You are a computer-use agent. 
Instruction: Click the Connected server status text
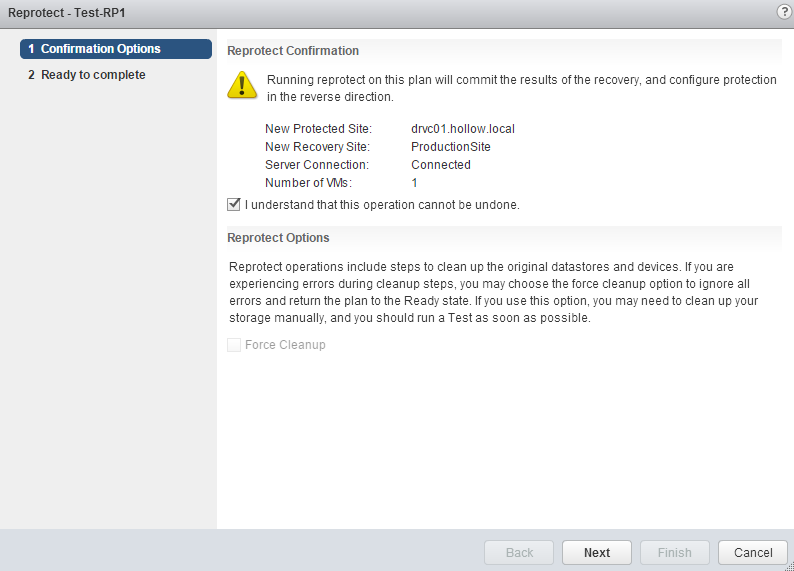click(441, 165)
